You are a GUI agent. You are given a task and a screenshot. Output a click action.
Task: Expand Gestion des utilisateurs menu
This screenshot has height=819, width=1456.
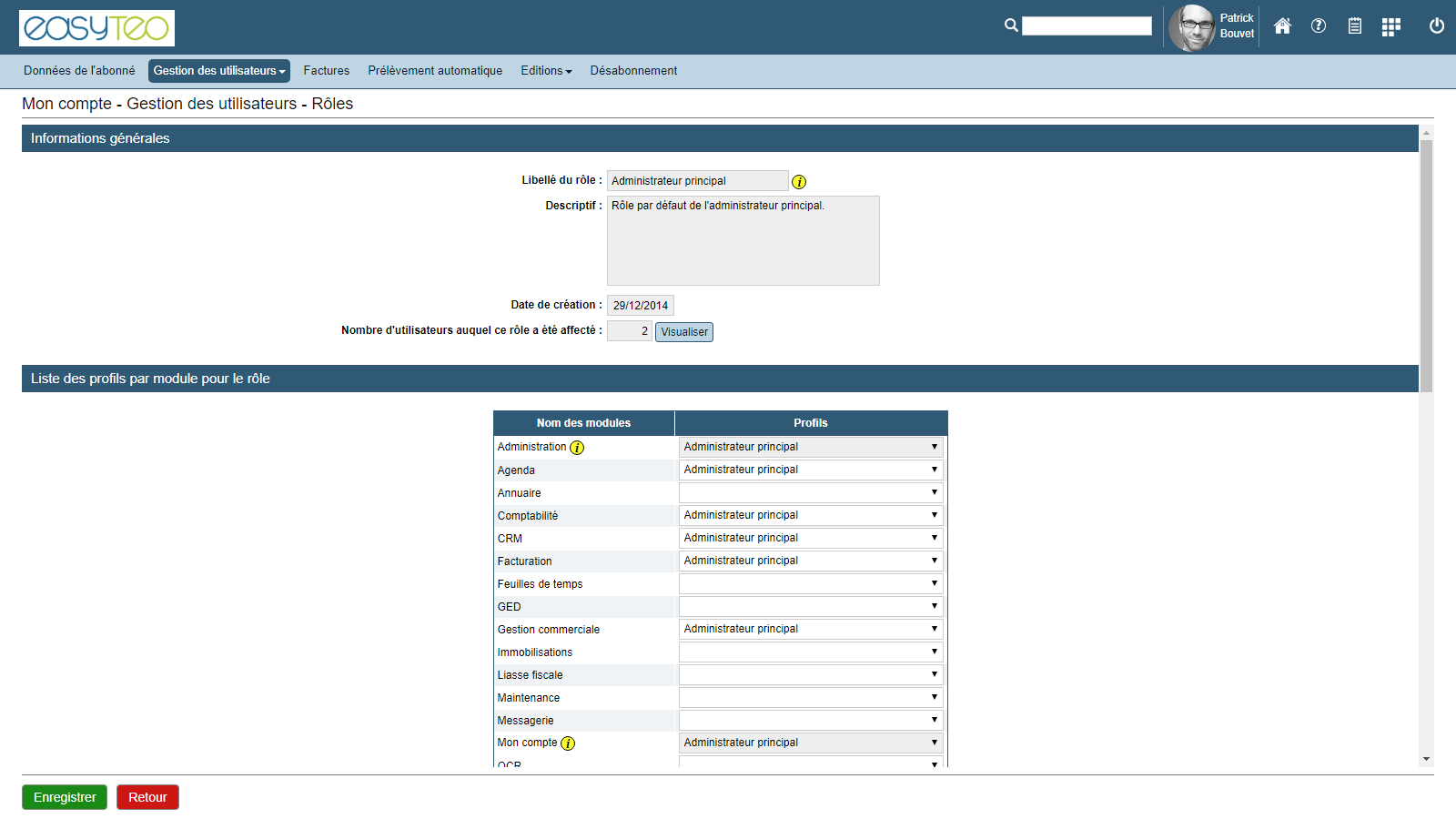(218, 71)
